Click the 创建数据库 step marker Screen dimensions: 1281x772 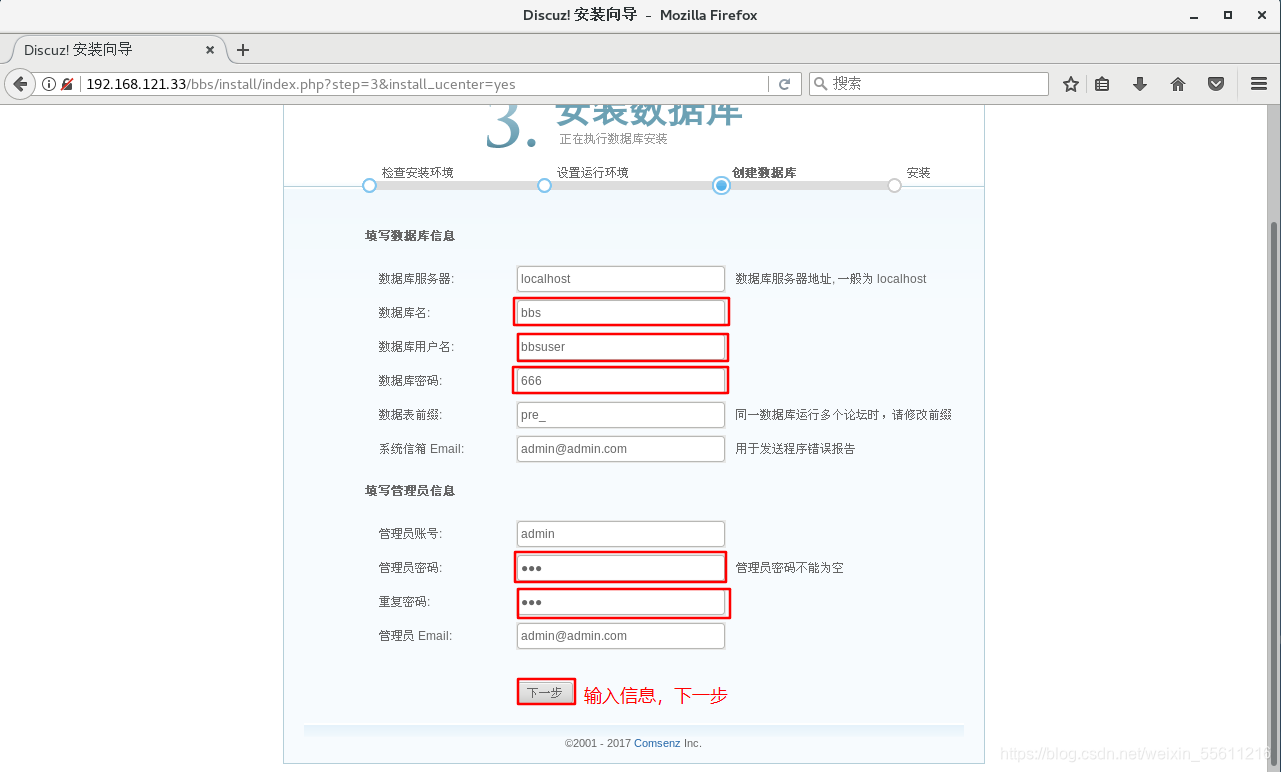pyautogui.click(x=721, y=186)
